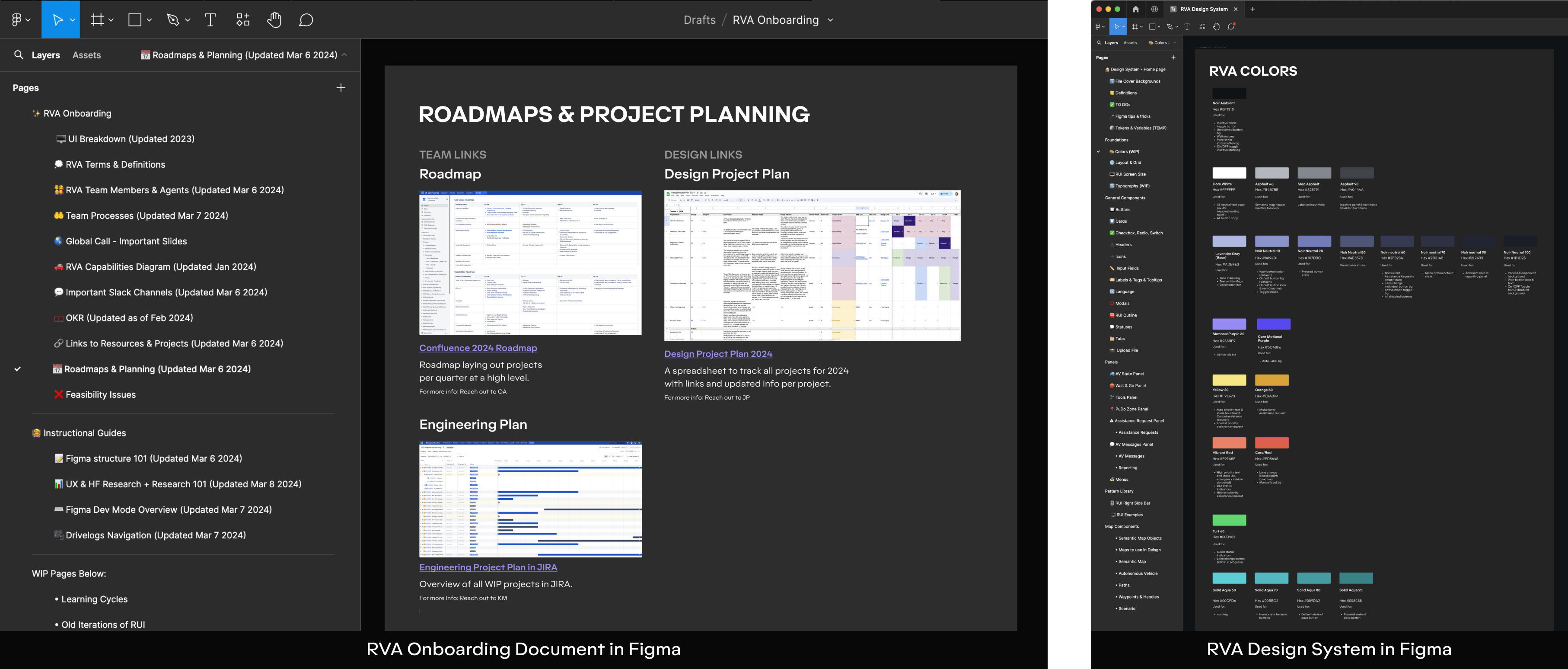1568x669 pixels.
Task: Switch to Assets tab in Design System window
Action: [x=1130, y=43]
